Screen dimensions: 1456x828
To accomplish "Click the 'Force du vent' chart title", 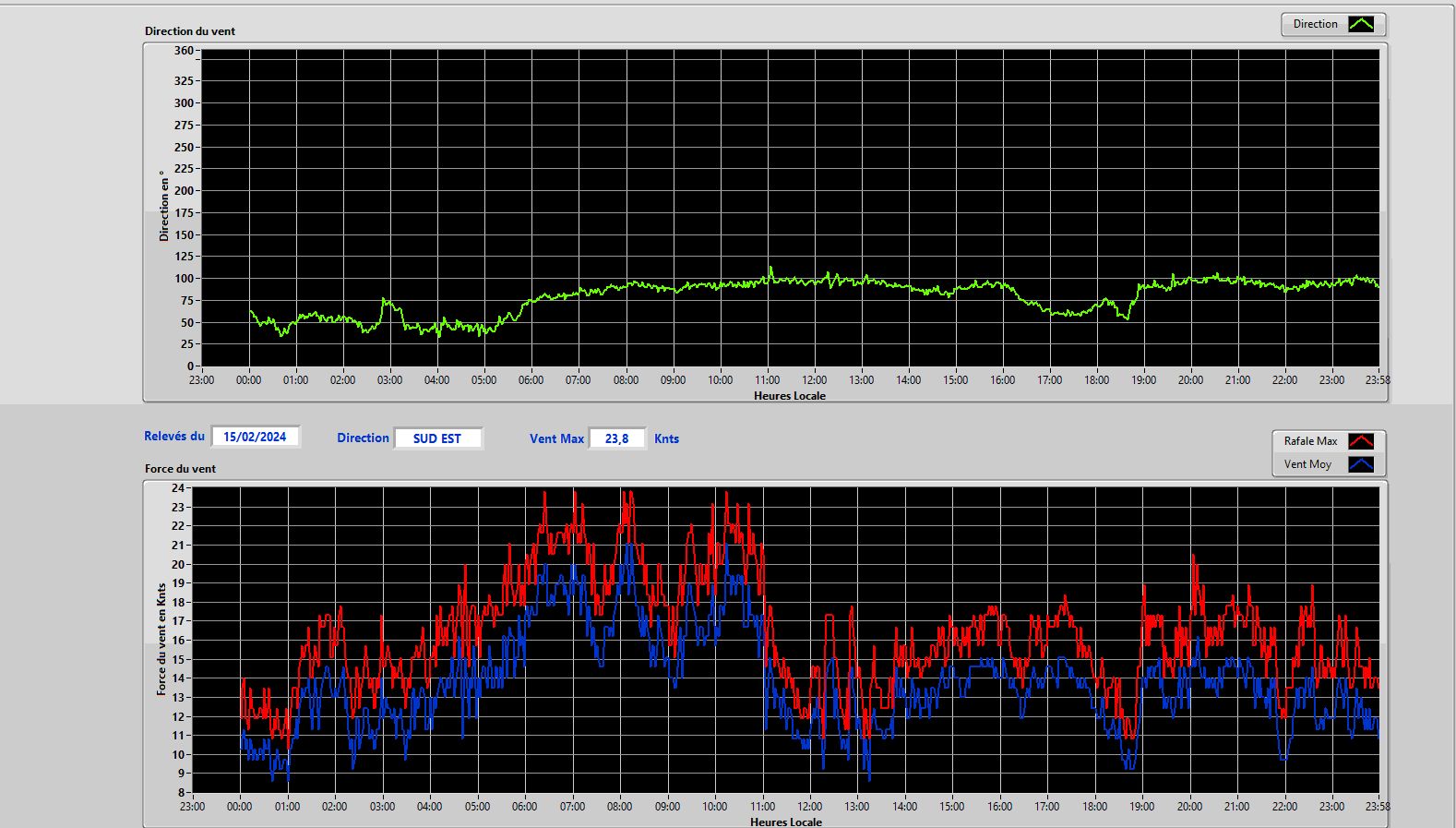I will [x=180, y=469].
